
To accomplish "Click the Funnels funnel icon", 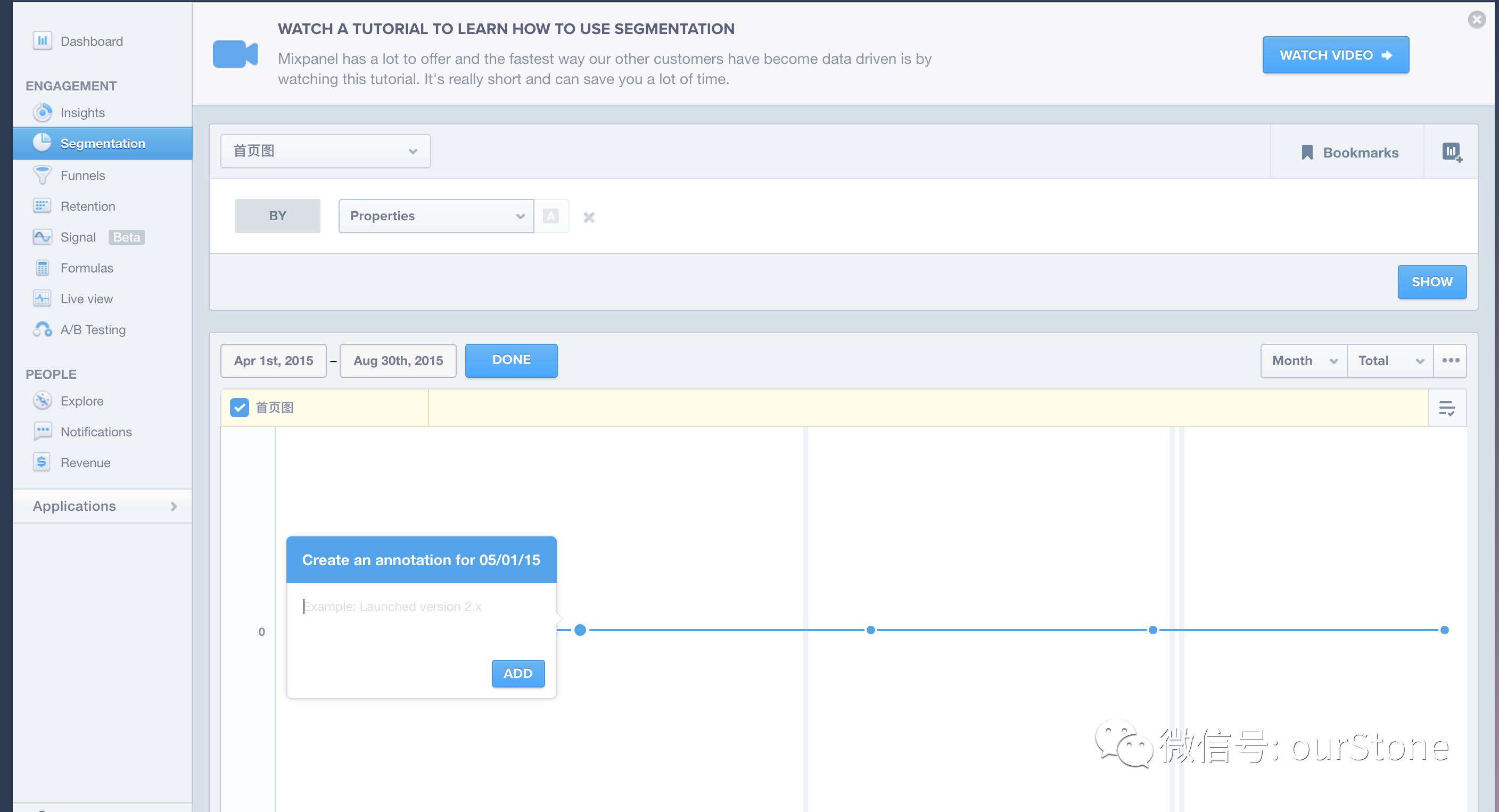I will (x=42, y=175).
